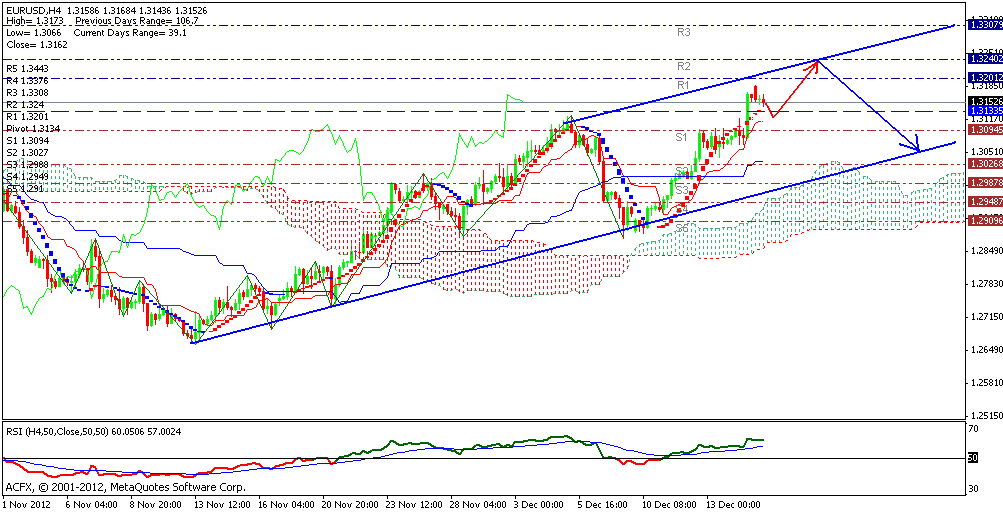Viewport: 1003px width, 512px height.
Task: Click the current price tag 1.31526
Action: click(x=984, y=102)
